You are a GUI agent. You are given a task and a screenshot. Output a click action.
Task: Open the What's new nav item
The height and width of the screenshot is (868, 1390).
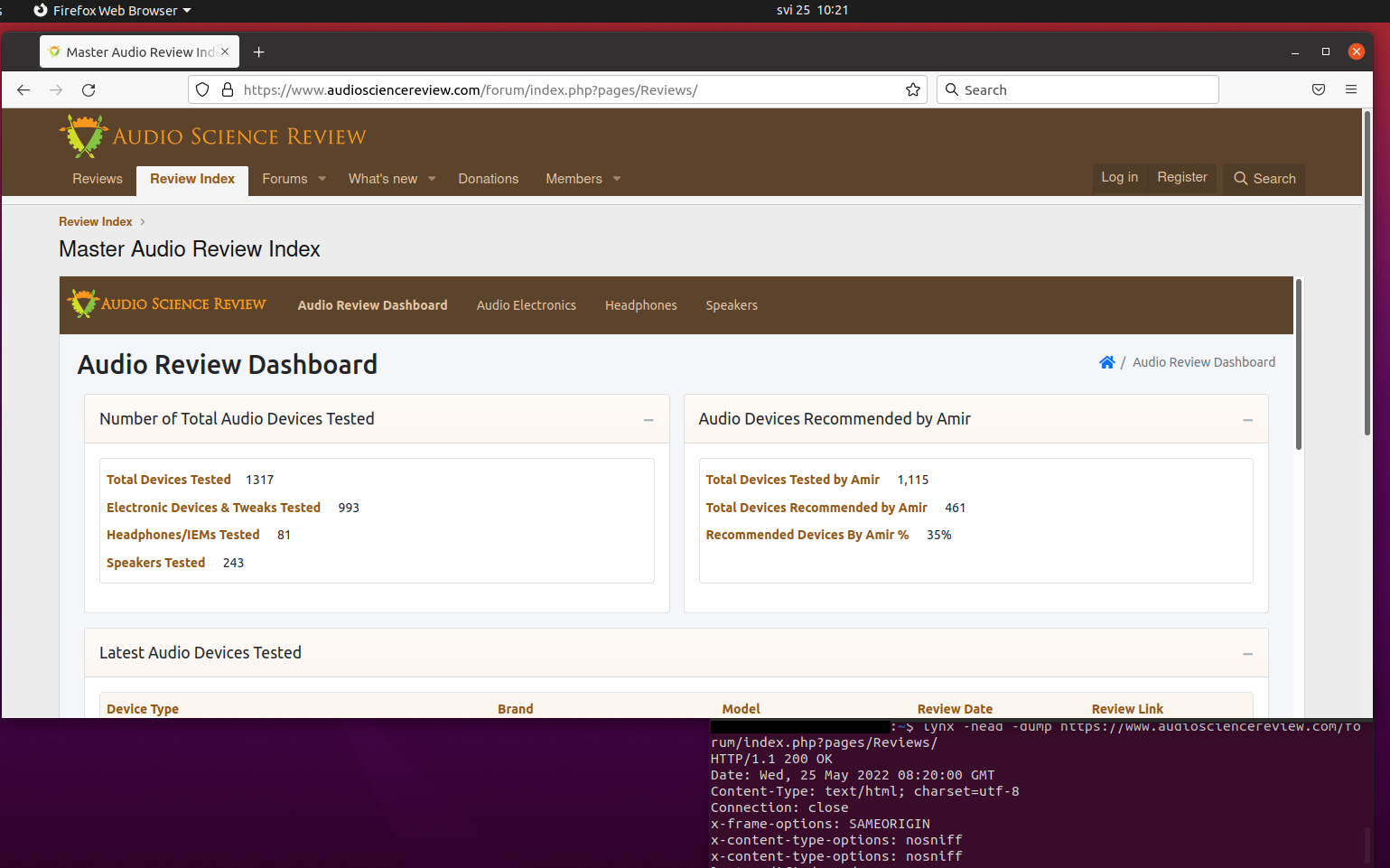click(383, 179)
